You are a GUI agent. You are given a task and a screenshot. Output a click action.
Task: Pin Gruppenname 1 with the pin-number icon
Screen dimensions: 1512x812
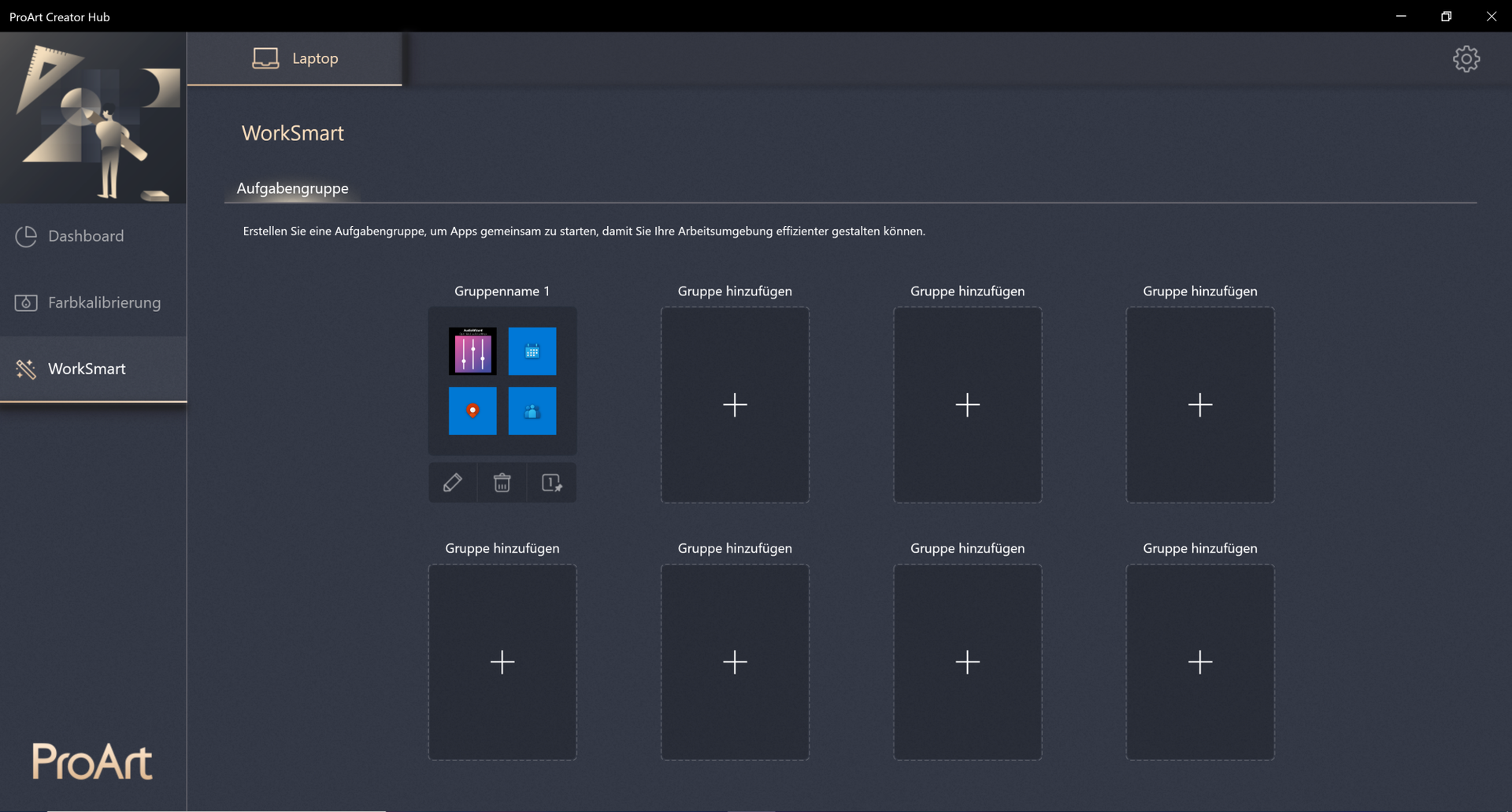pyautogui.click(x=551, y=482)
